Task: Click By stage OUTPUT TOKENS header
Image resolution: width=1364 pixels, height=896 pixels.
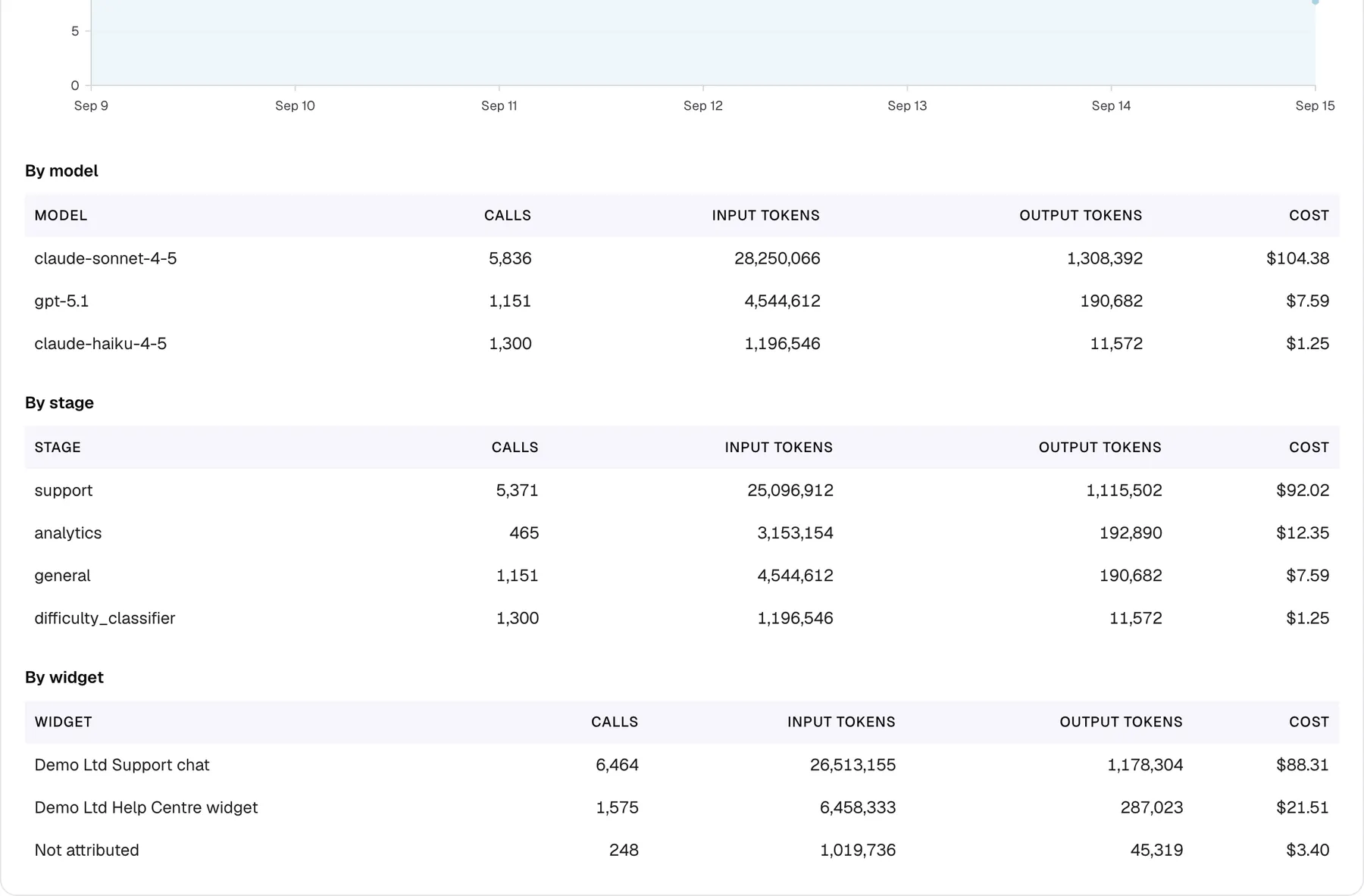Action: click(1100, 447)
